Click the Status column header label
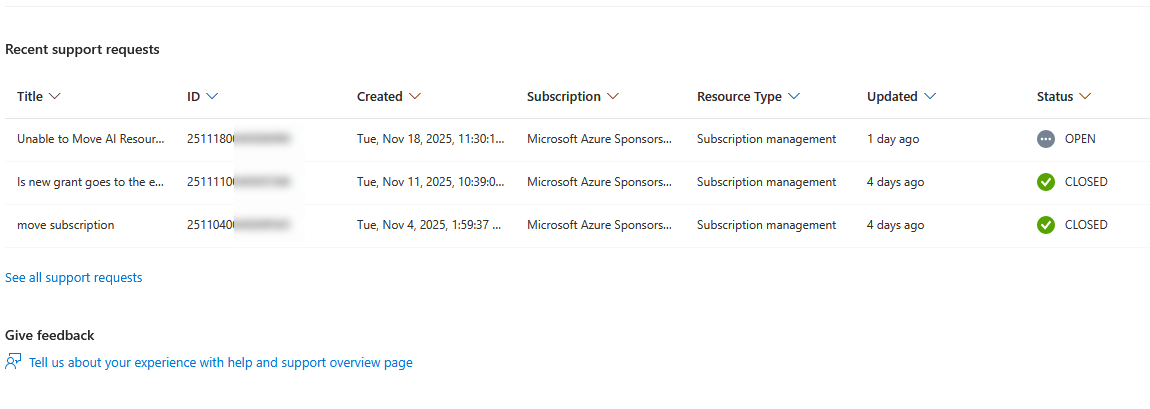 [1055, 97]
